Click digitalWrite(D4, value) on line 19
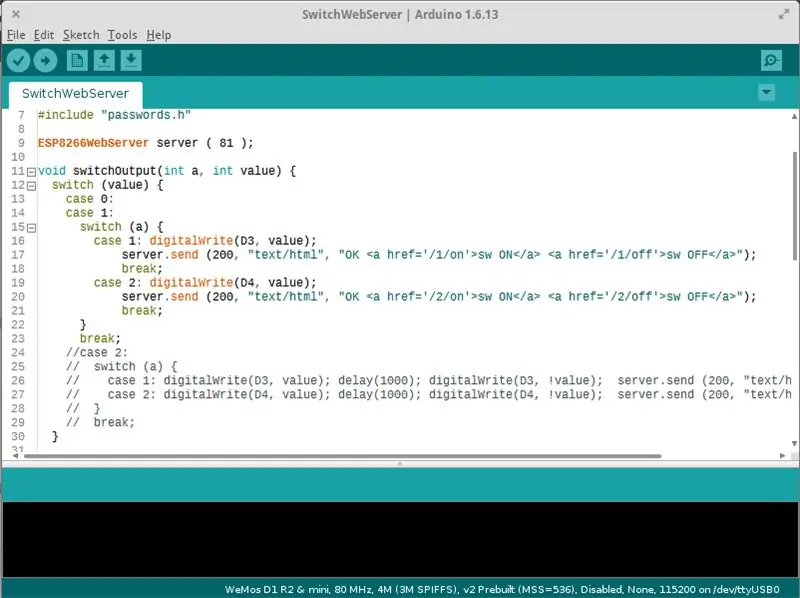The width and height of the screenshot is (800, 598). pyautogui.click(x=233, y=283)
